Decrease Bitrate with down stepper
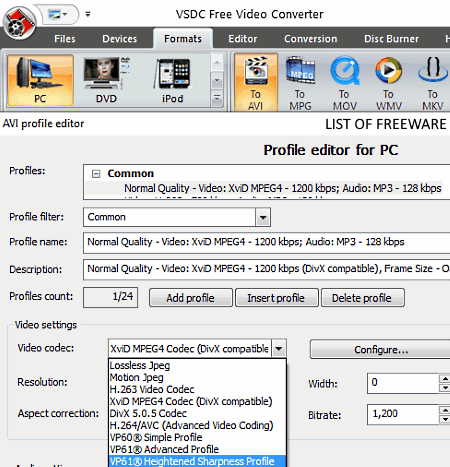Viewport: 450px width, 467px height. (445, 419)
